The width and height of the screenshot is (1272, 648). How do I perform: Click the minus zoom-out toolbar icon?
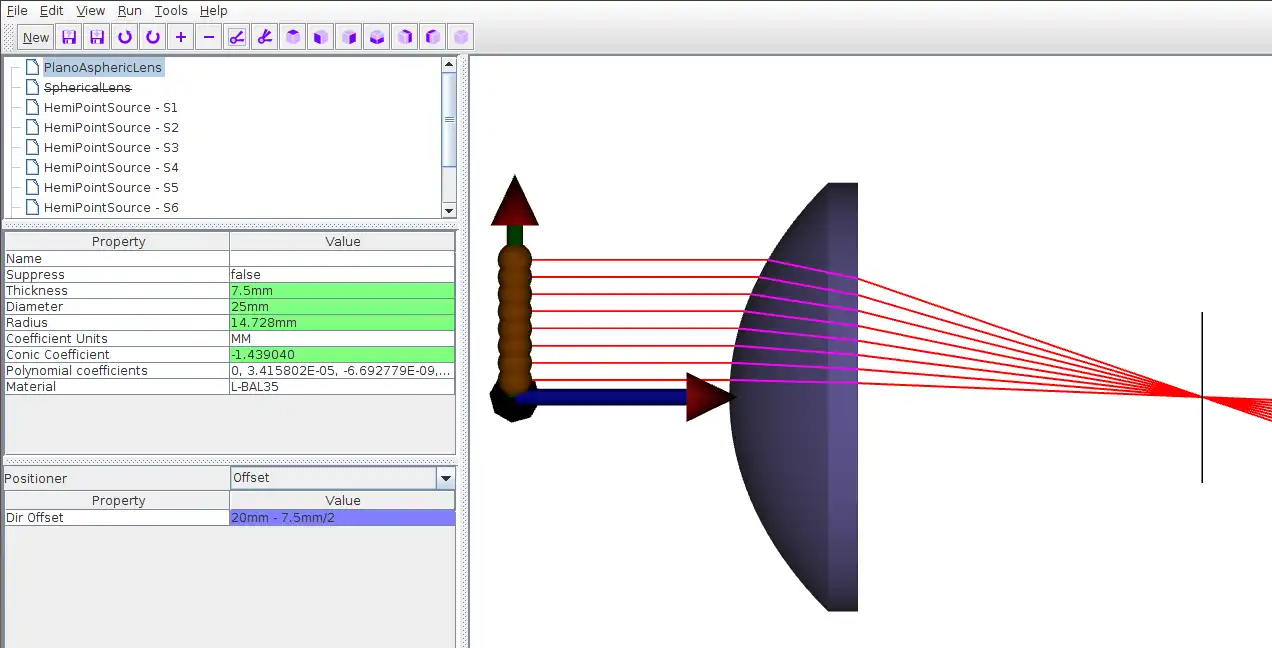(209, 37)
